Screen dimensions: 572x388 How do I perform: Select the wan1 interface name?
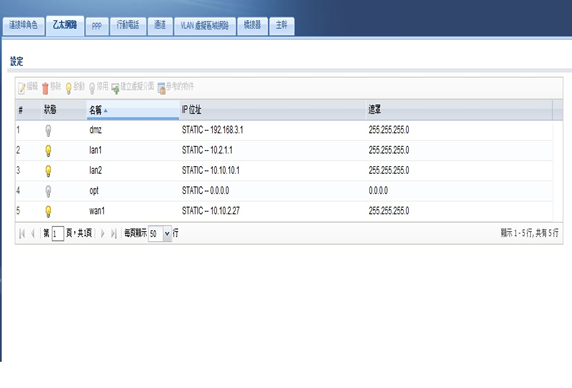[x=97, y=211]
